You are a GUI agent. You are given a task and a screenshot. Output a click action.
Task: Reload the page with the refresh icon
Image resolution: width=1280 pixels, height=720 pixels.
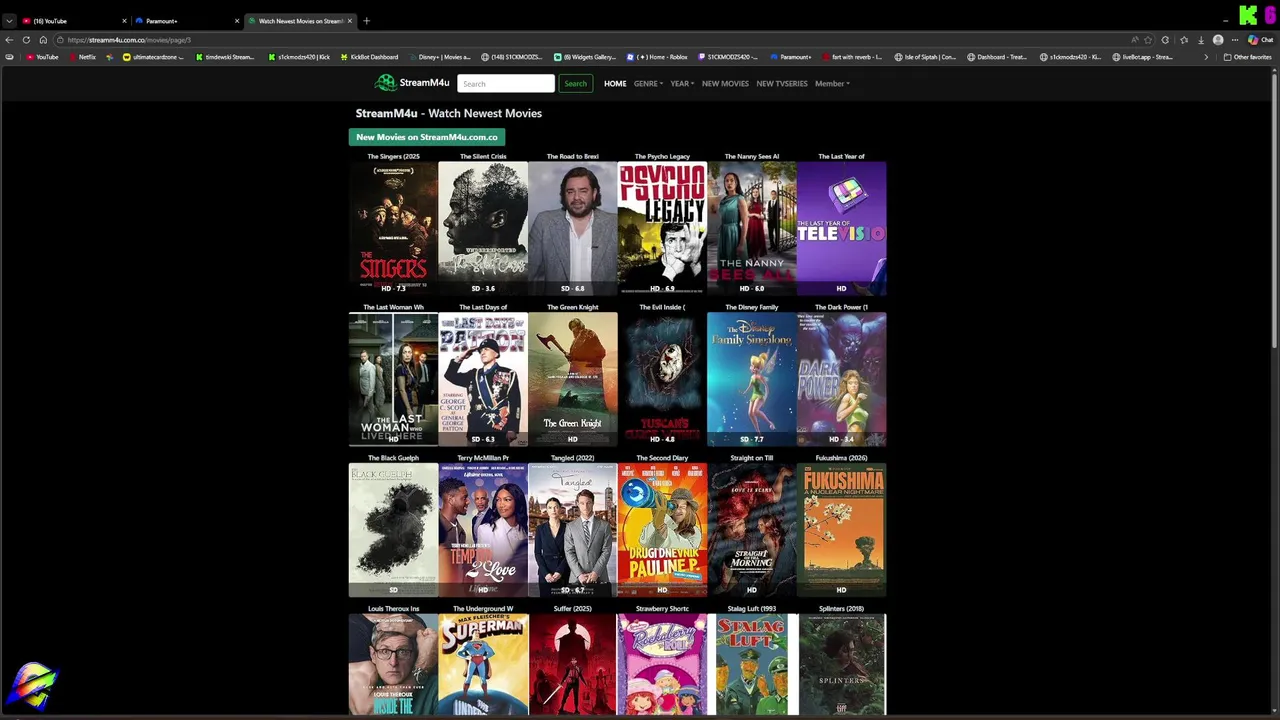[x=26, y=40]
